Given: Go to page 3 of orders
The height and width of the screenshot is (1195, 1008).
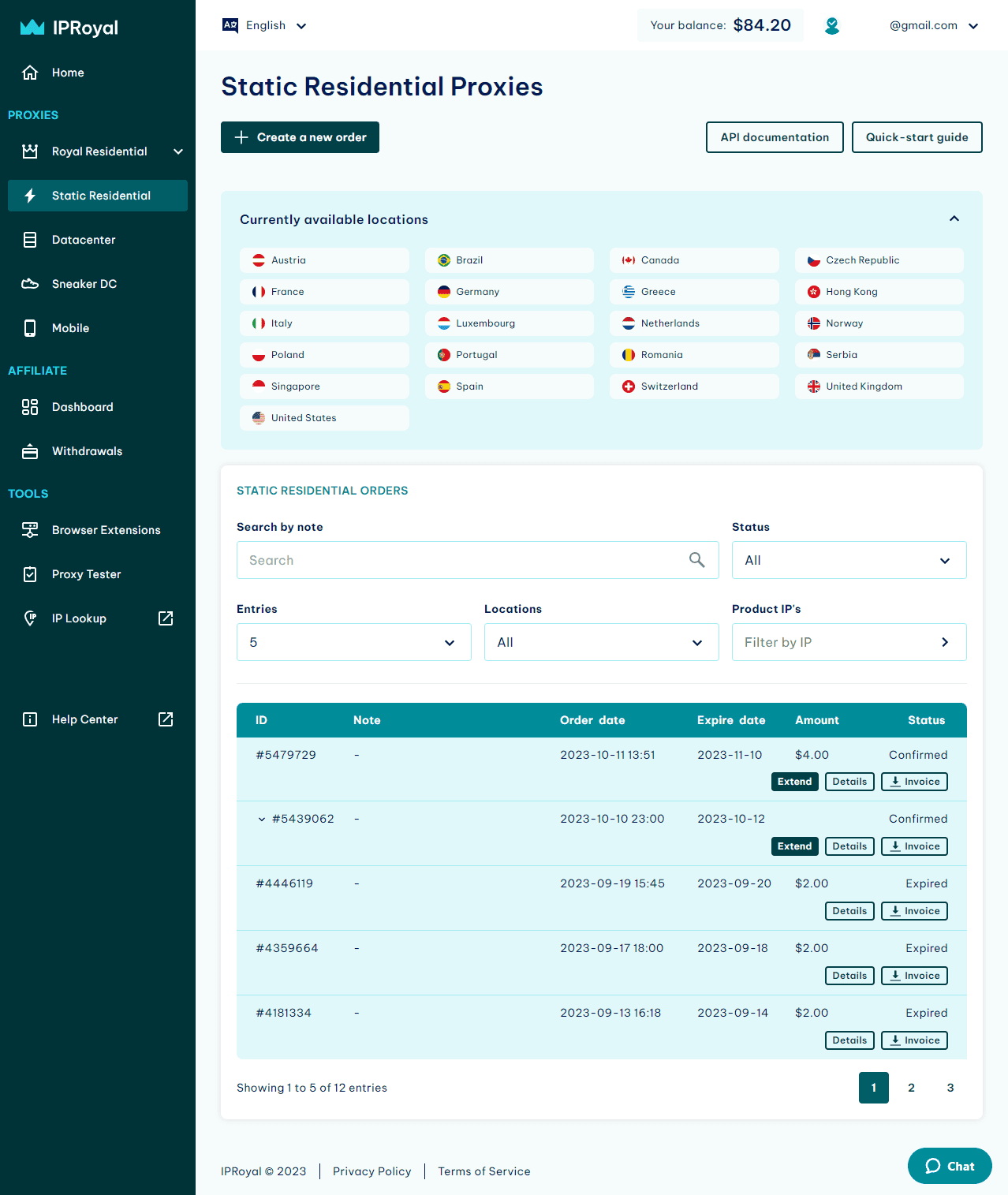Looking at the screenshot, I should [x=950, y=1088].
